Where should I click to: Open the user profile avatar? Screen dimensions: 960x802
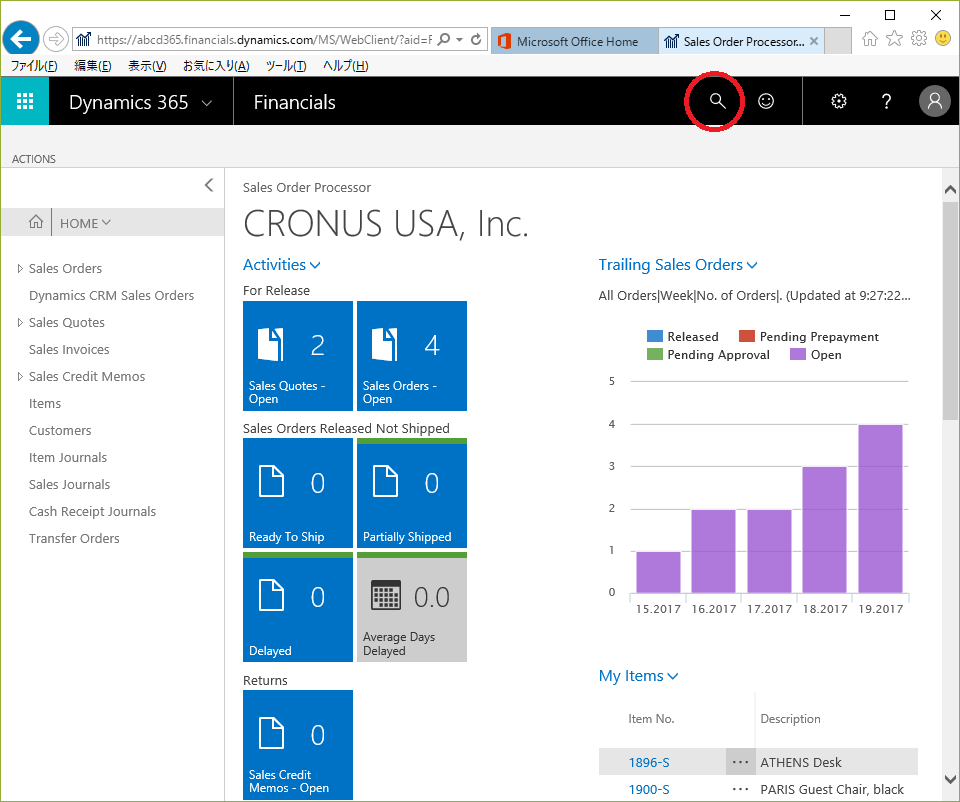(934, 101)
